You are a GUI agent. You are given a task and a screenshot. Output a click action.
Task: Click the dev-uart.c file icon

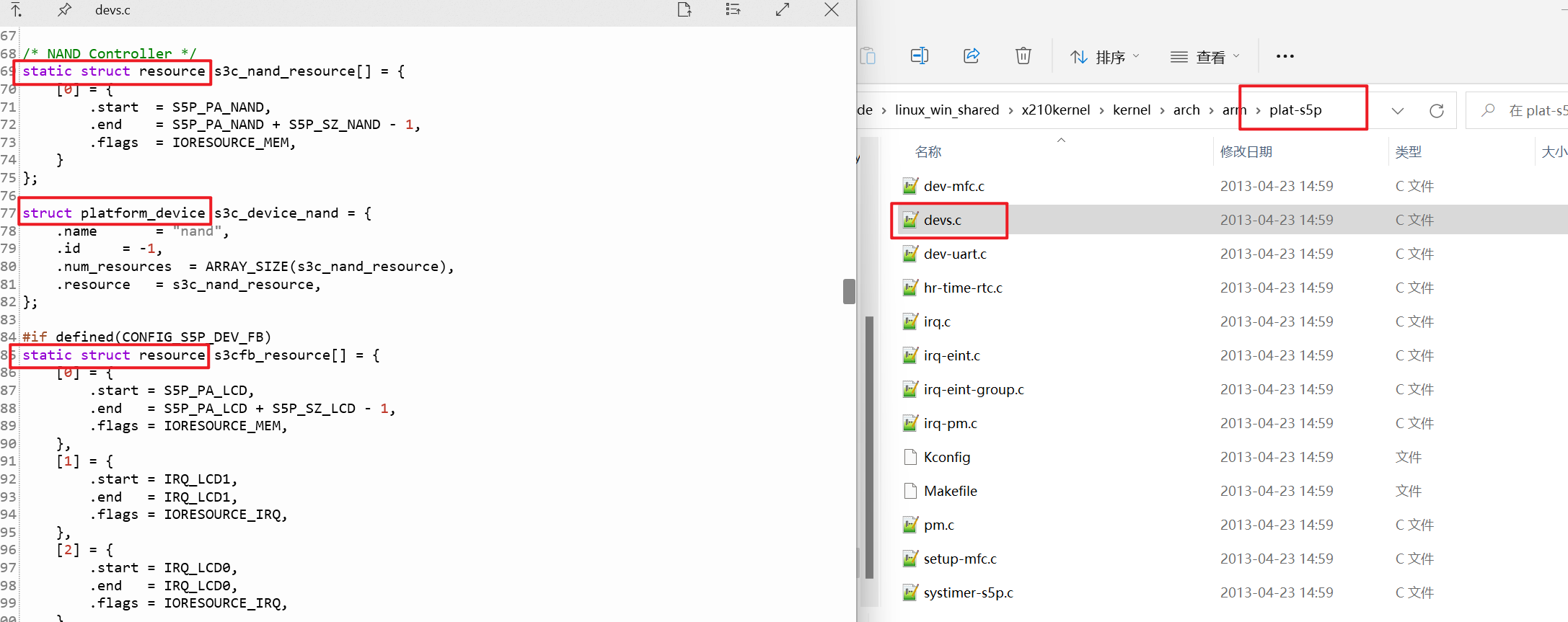click(x=910, y=254)
